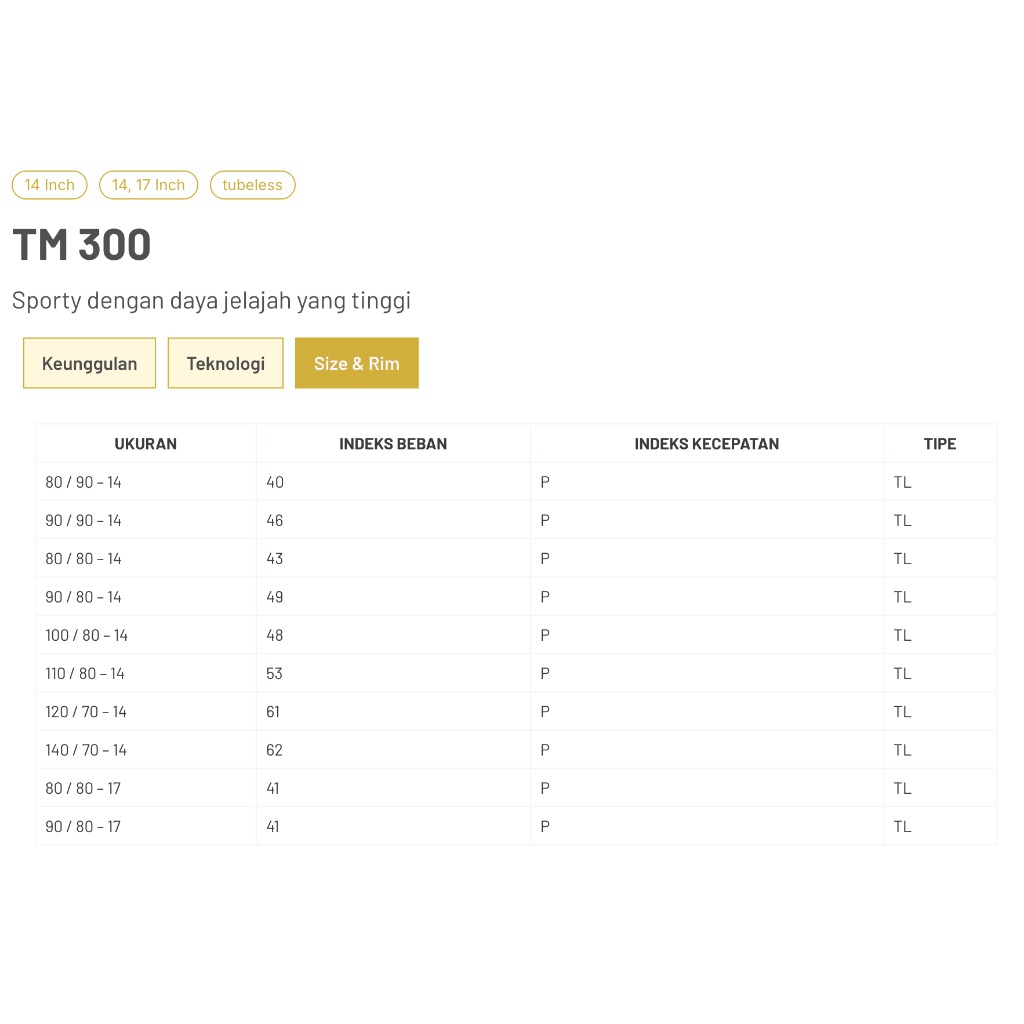Click the 14, 17 Inch tag
This screenshot has width=1024, height=1024.
coord(148,185)
